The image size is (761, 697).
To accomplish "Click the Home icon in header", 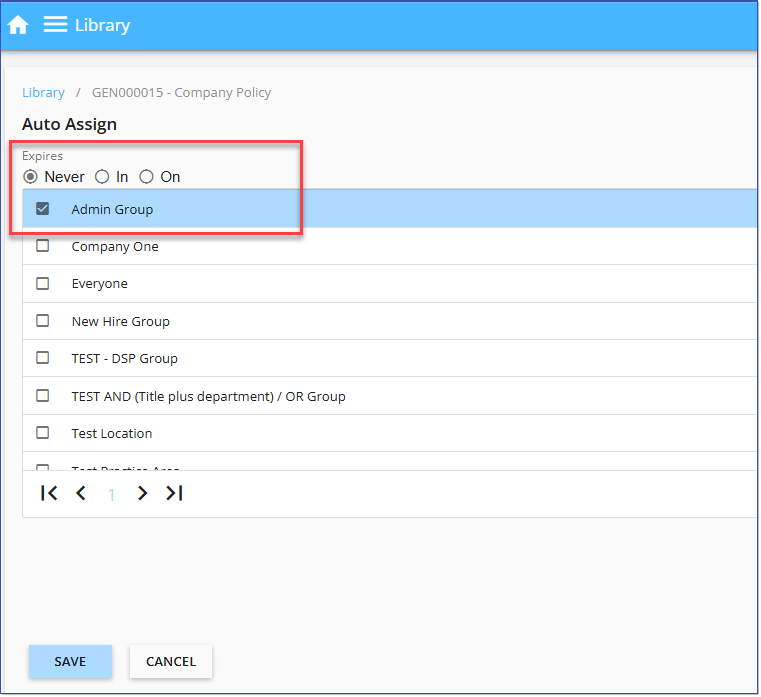I will pyautogui.click(x=18, y=25).
